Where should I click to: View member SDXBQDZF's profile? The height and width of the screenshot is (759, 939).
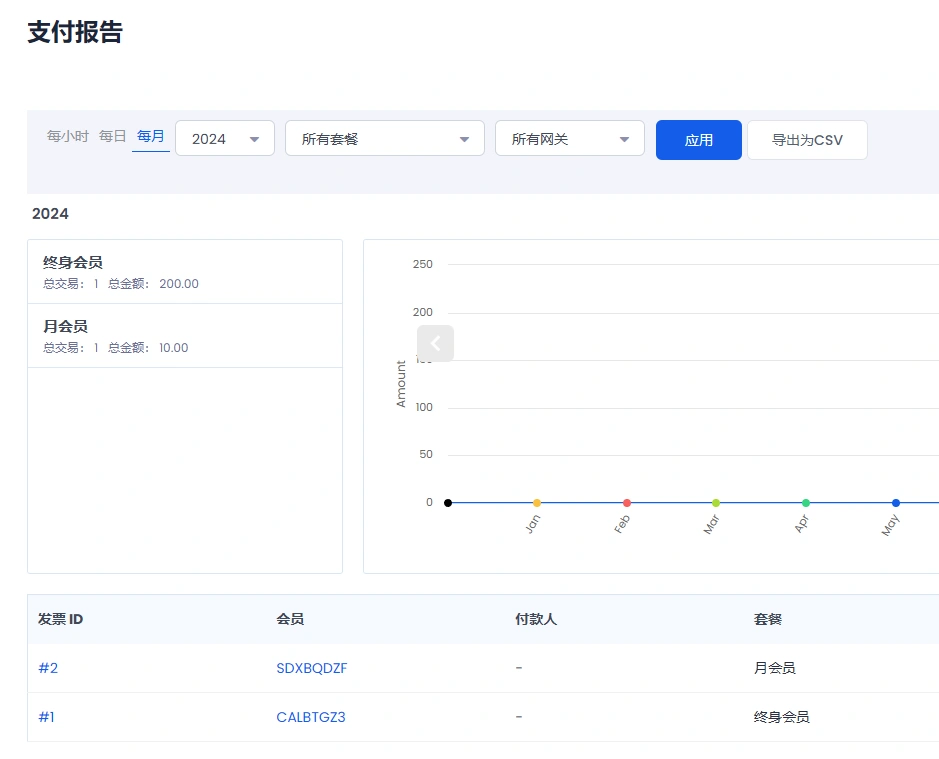coord(311,668)
